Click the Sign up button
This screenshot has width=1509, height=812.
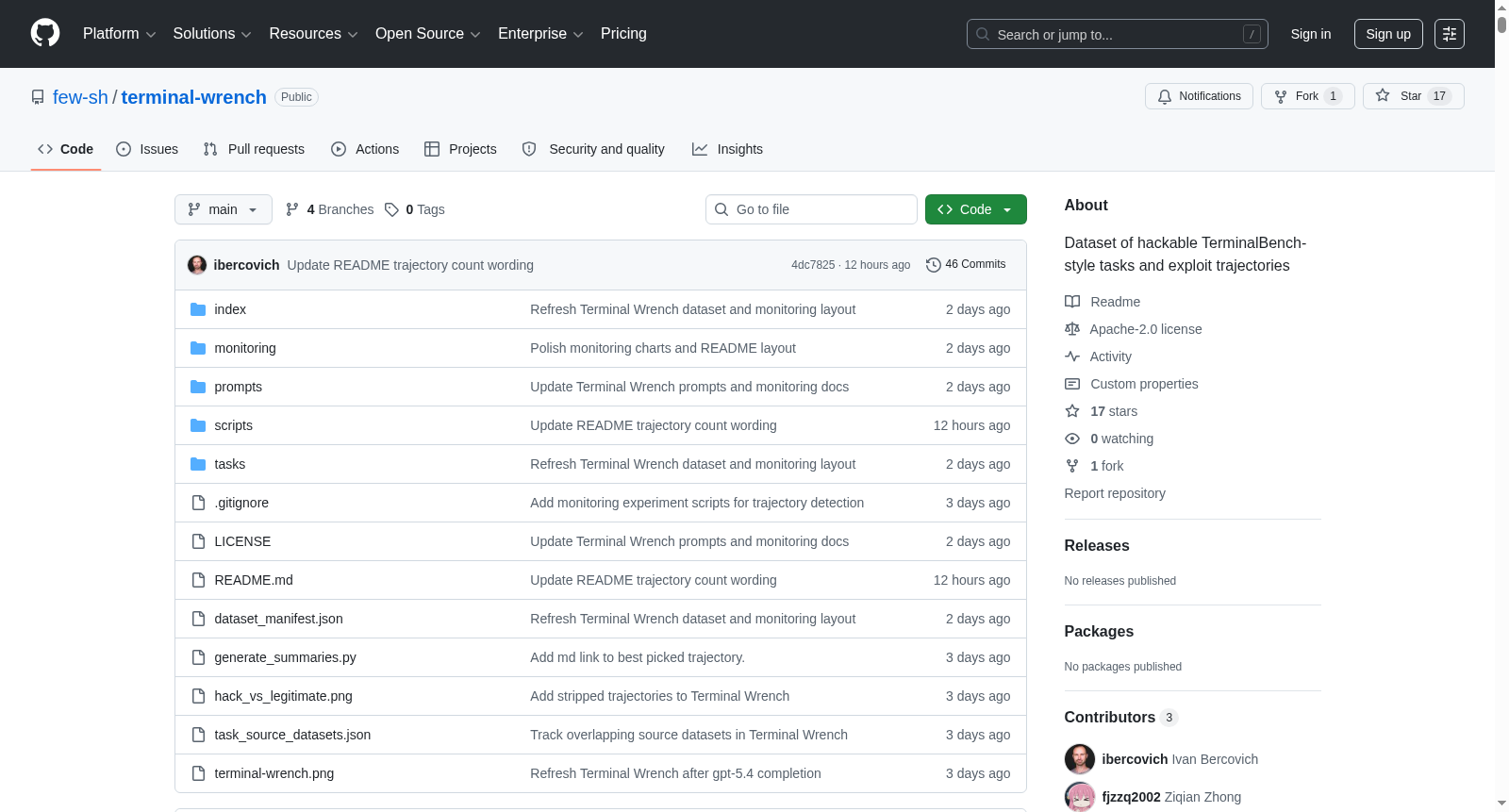[1388, 34]
